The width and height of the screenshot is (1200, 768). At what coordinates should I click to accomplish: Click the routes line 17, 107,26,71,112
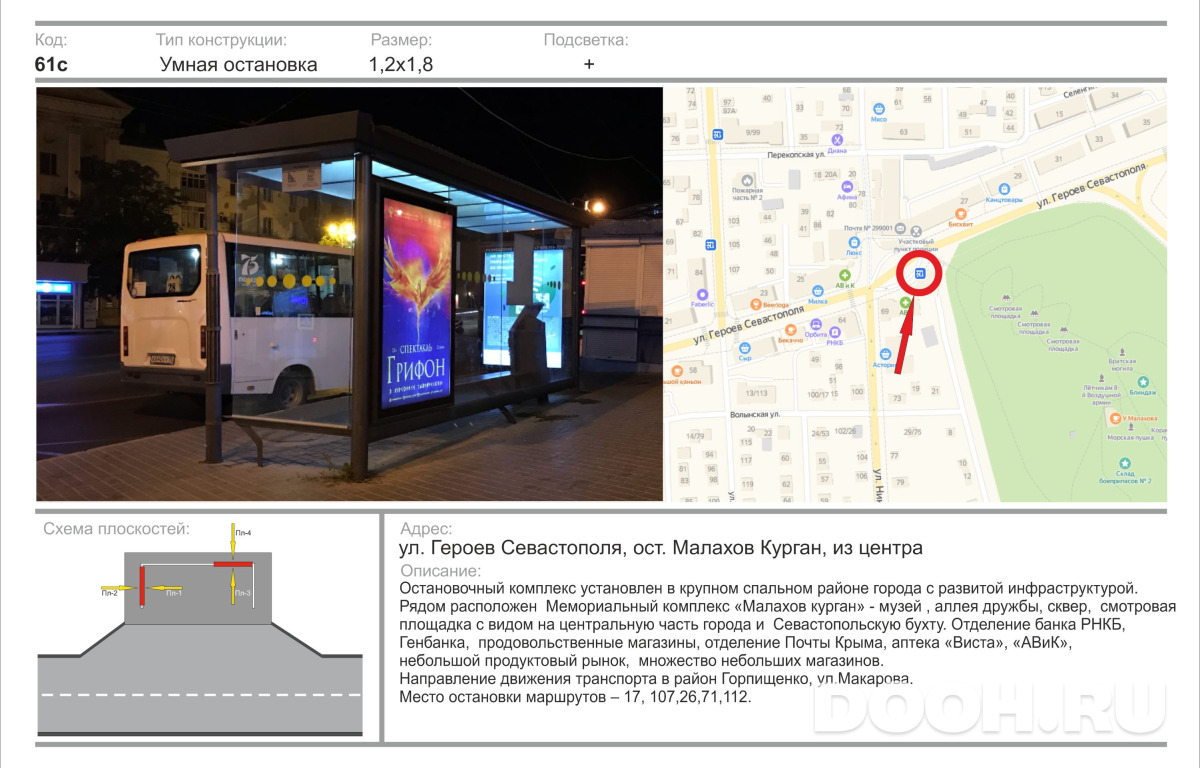[574, 697]
